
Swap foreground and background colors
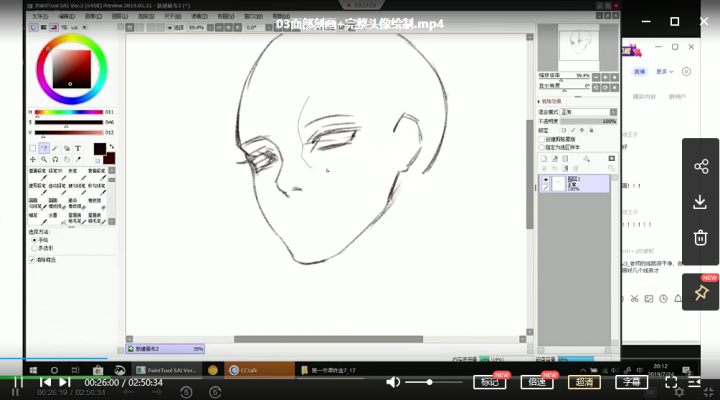coord(112,146)
